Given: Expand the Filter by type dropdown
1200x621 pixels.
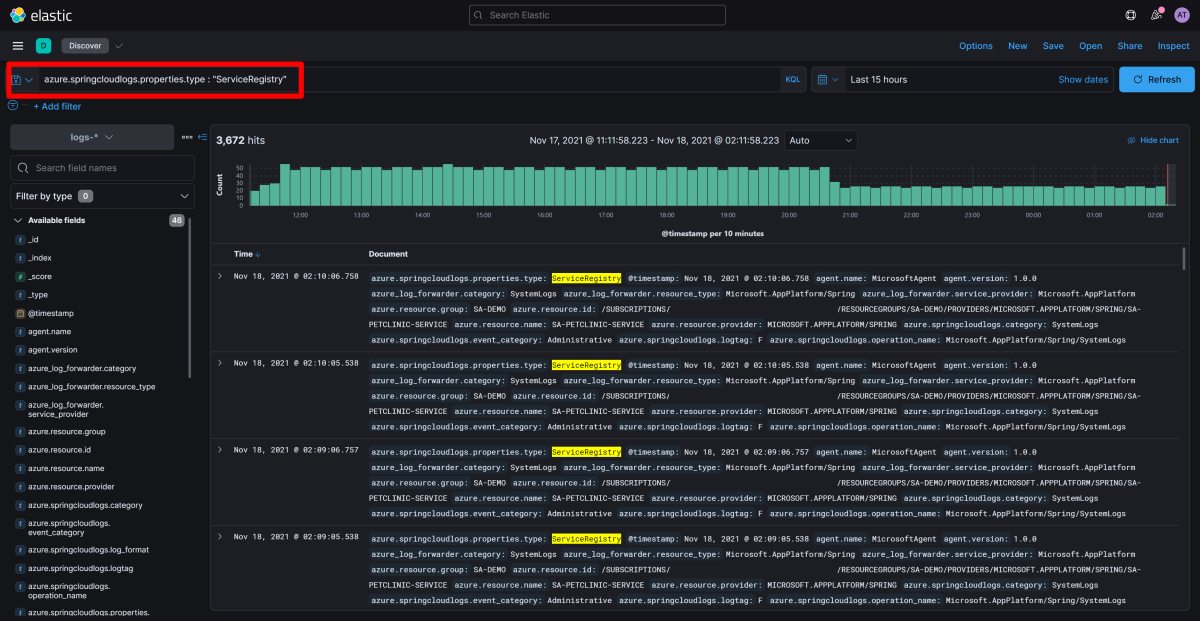Looking at the screenshot, I should click(x=102, y=196).
